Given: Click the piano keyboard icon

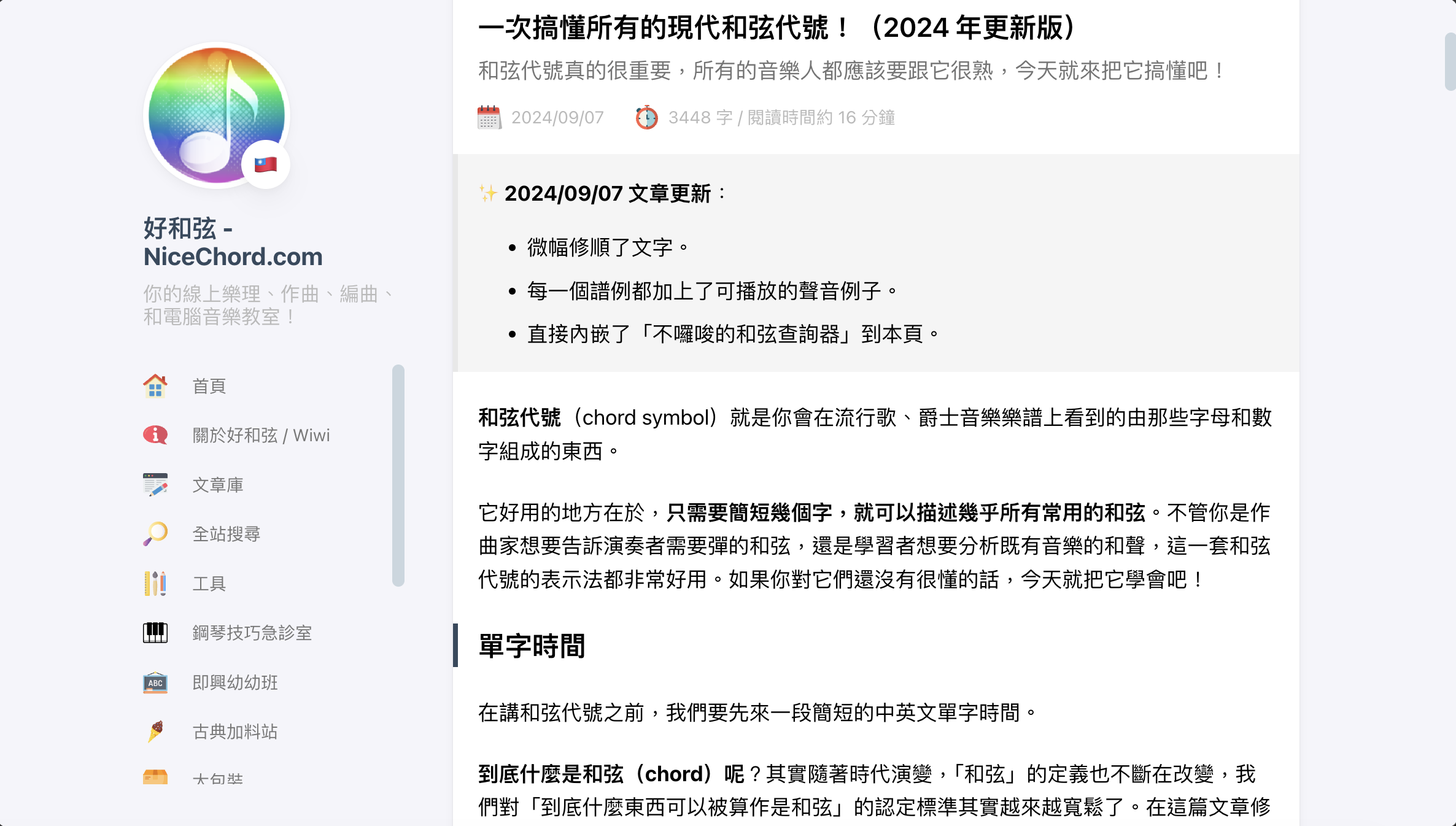Looking at the screenshot, I should tap(155, 633).
